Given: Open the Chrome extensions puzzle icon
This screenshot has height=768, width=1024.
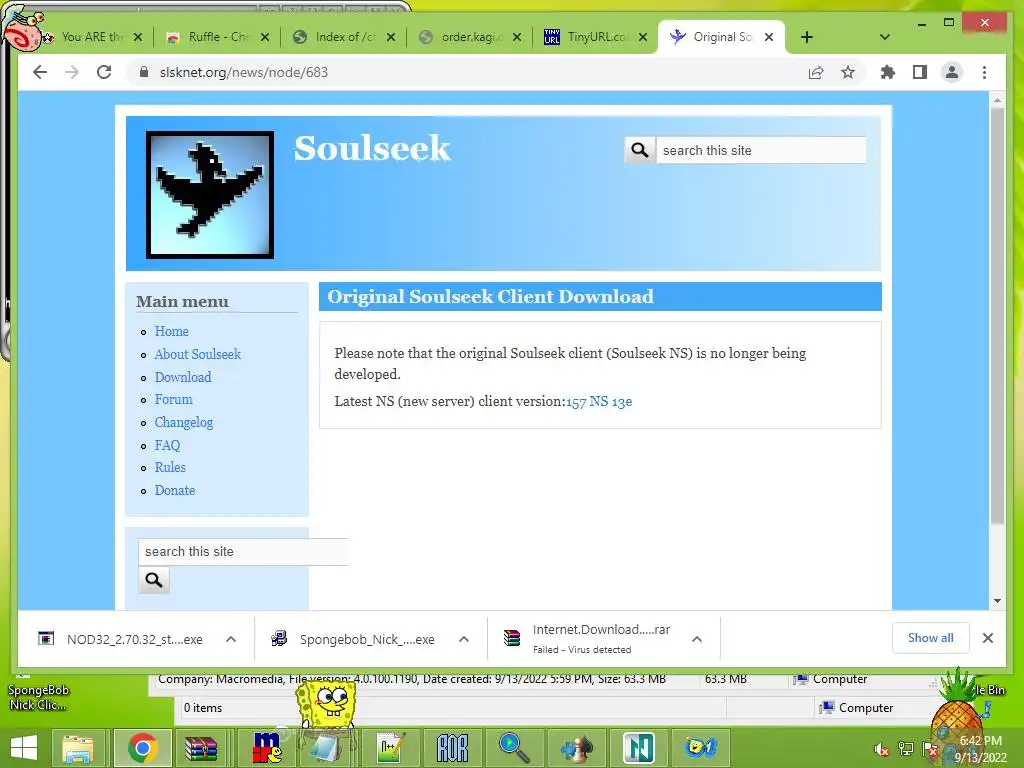Looking at the screenshot, I should (888, 72).
